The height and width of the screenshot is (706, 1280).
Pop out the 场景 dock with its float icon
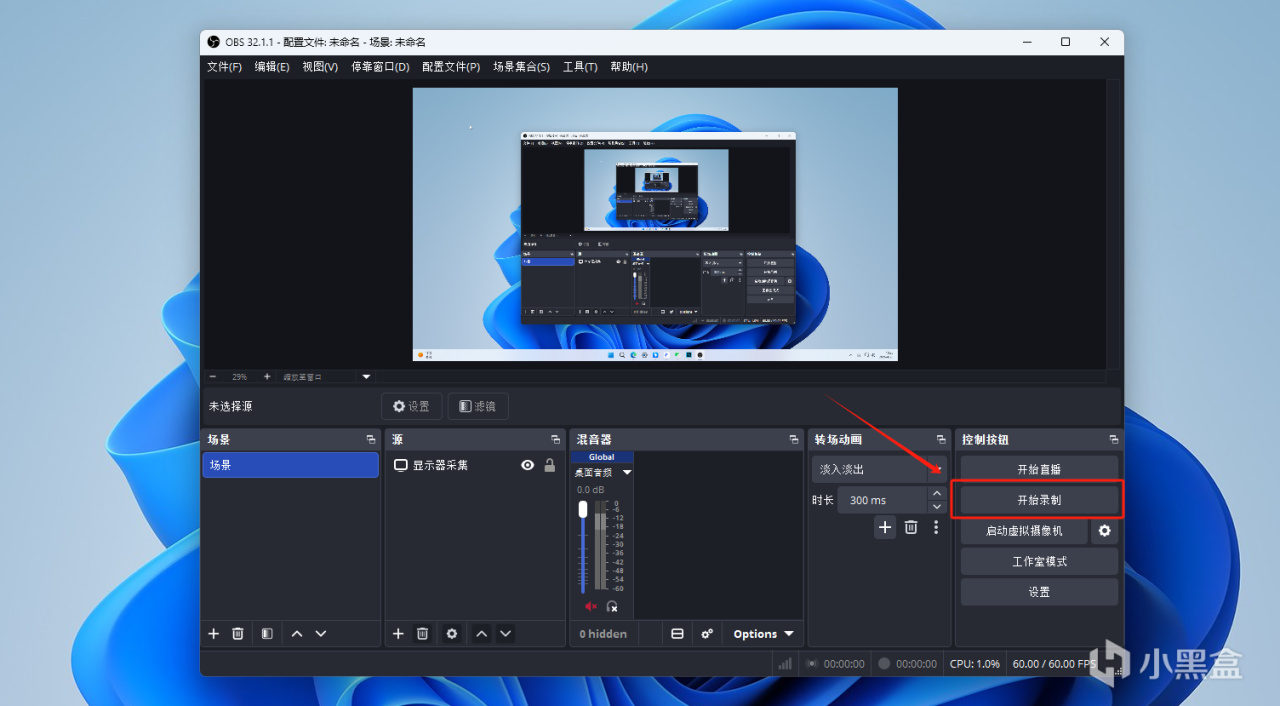click(x=371, y=440)
